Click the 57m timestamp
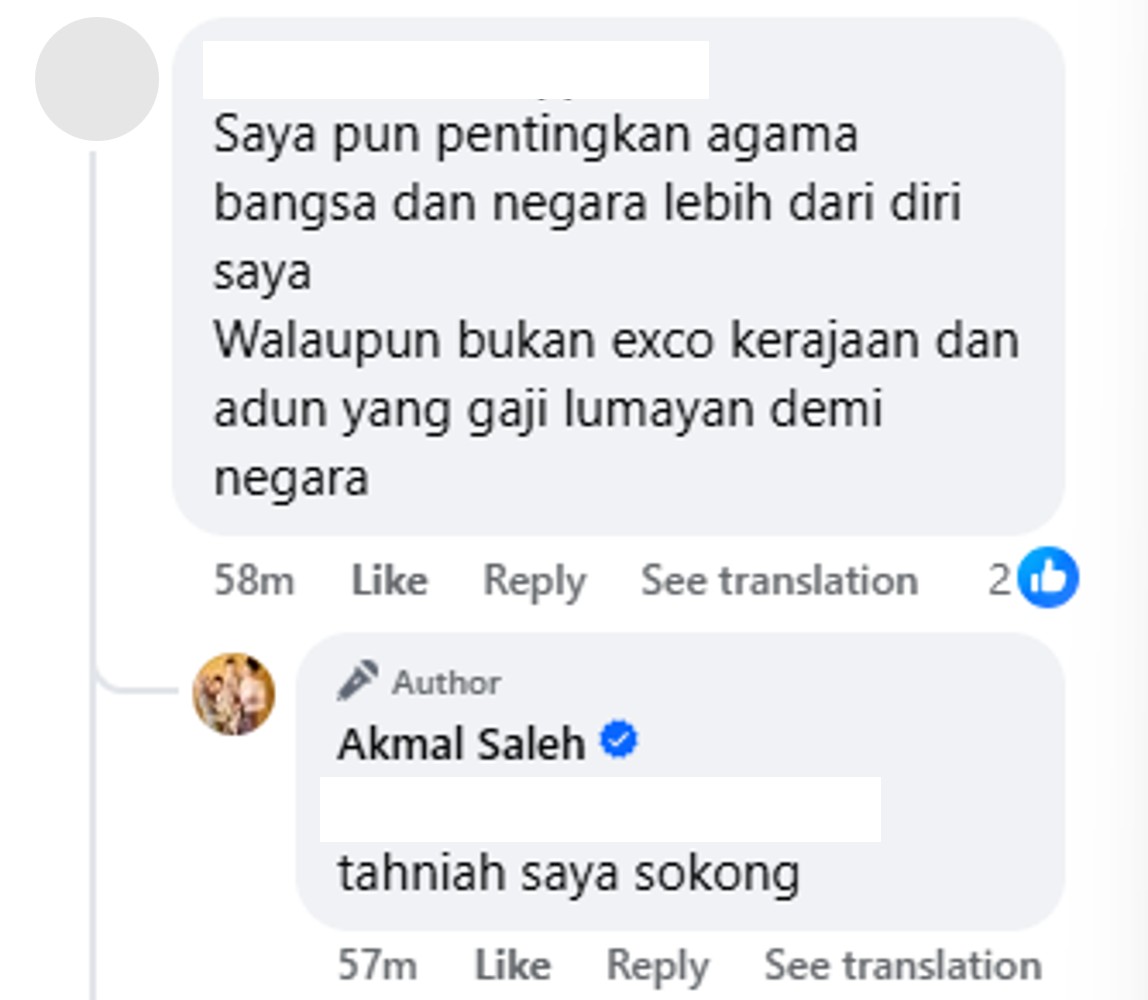The image size is (1148, 1000). click(x=377, y=965)
